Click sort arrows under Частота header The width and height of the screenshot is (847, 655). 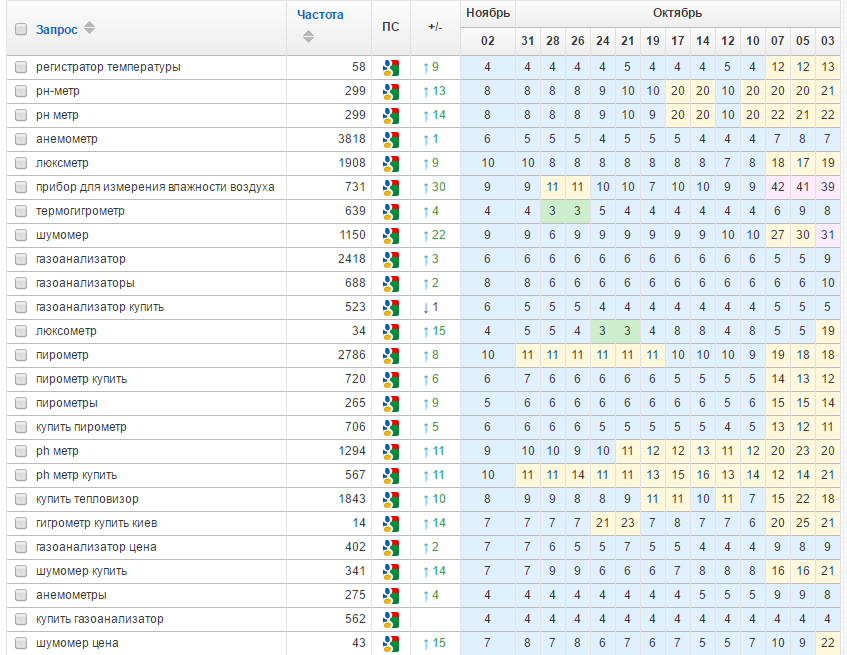click(x=308, y=37)
